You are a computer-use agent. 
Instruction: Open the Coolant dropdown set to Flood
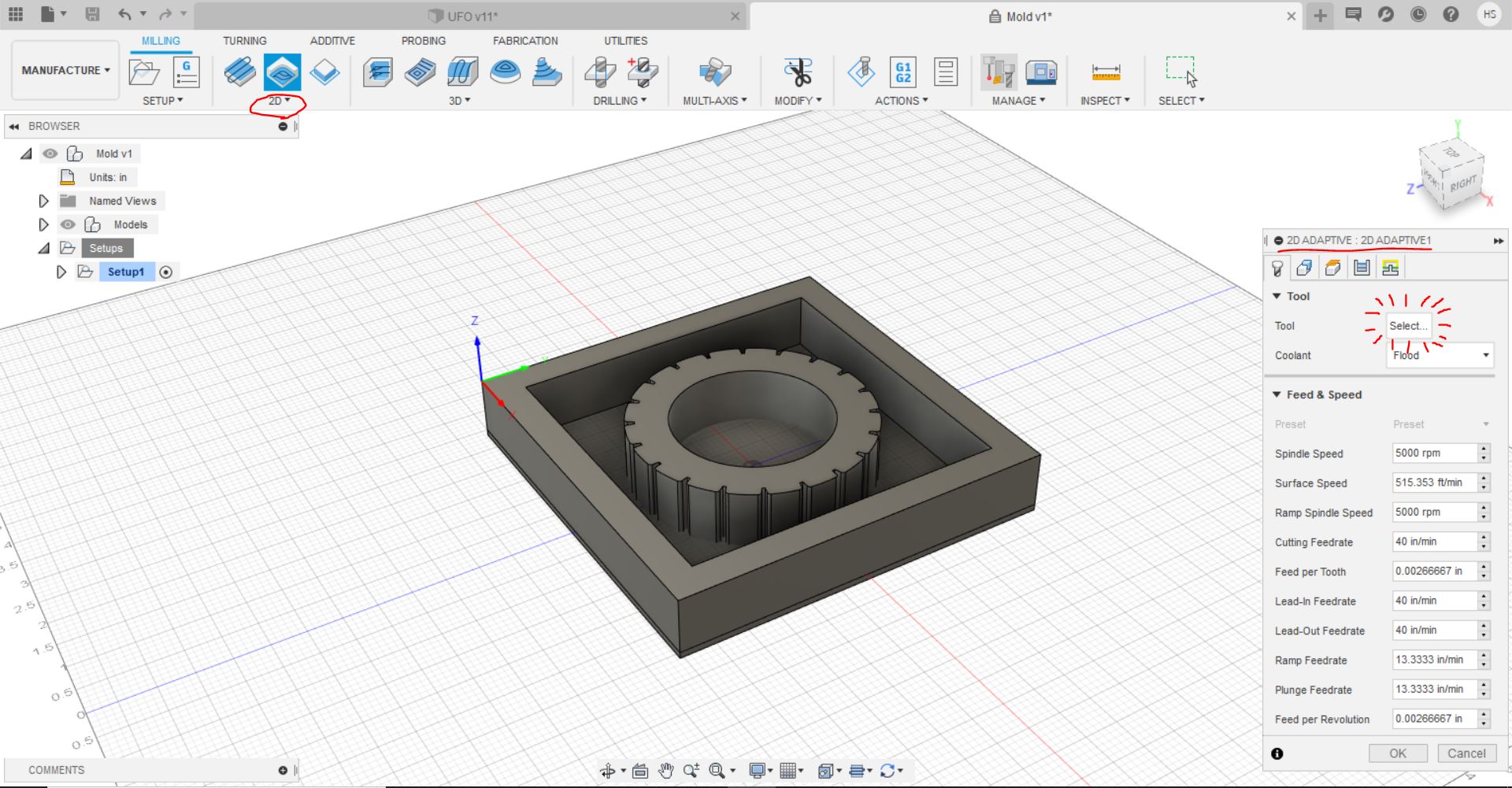[x=1440, y=356]
